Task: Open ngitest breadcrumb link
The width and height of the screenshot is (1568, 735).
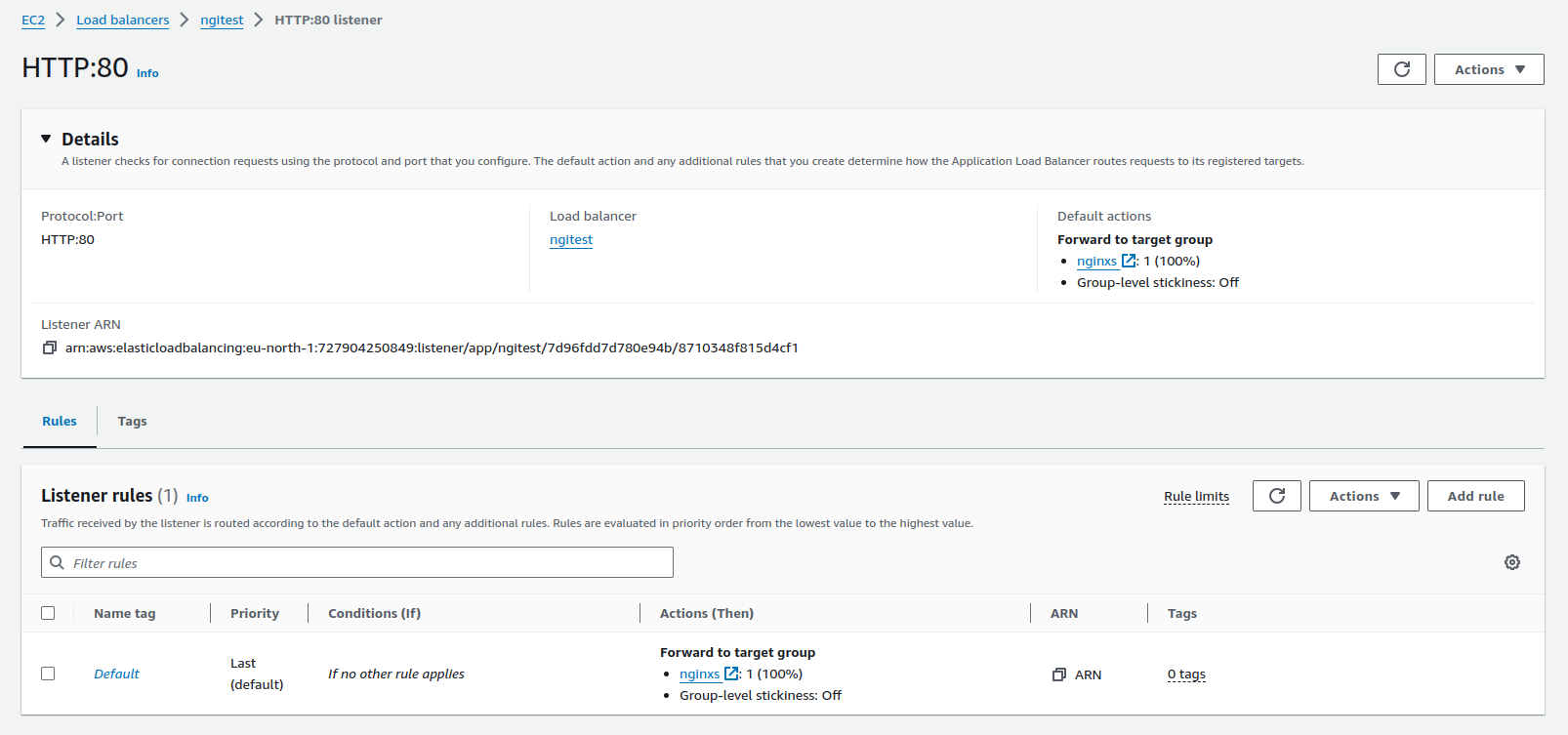Action: coord(222,20)
